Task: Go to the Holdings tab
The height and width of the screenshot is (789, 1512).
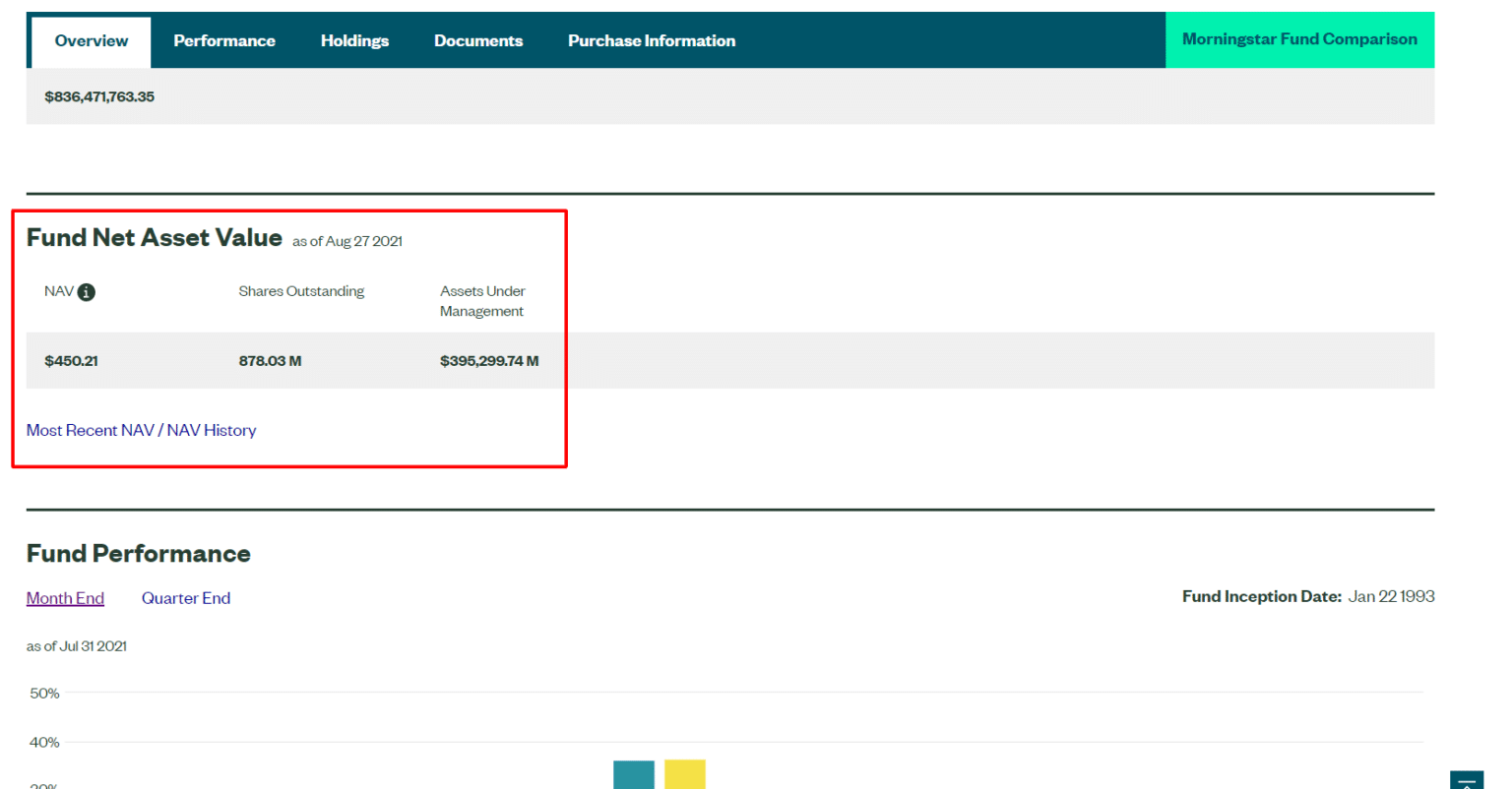Action: click(x=354, y=41)
